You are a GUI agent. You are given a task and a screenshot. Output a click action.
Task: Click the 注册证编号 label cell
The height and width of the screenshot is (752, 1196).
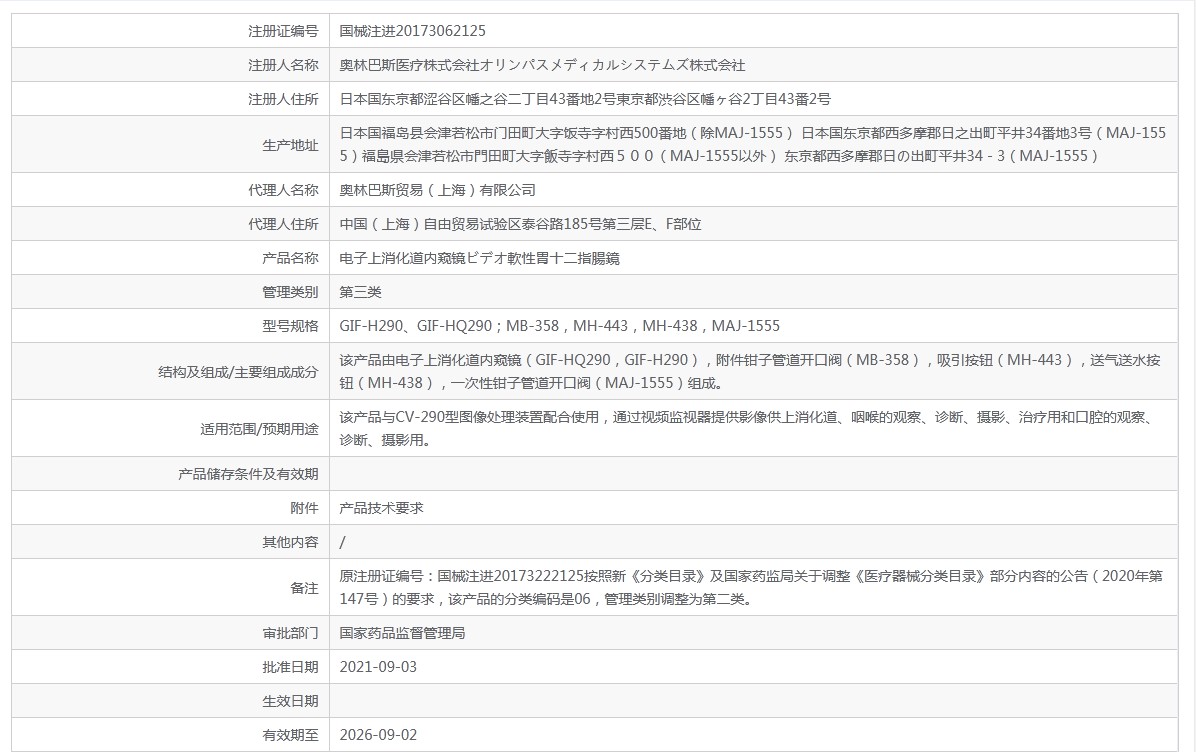[x=171, y=31]
